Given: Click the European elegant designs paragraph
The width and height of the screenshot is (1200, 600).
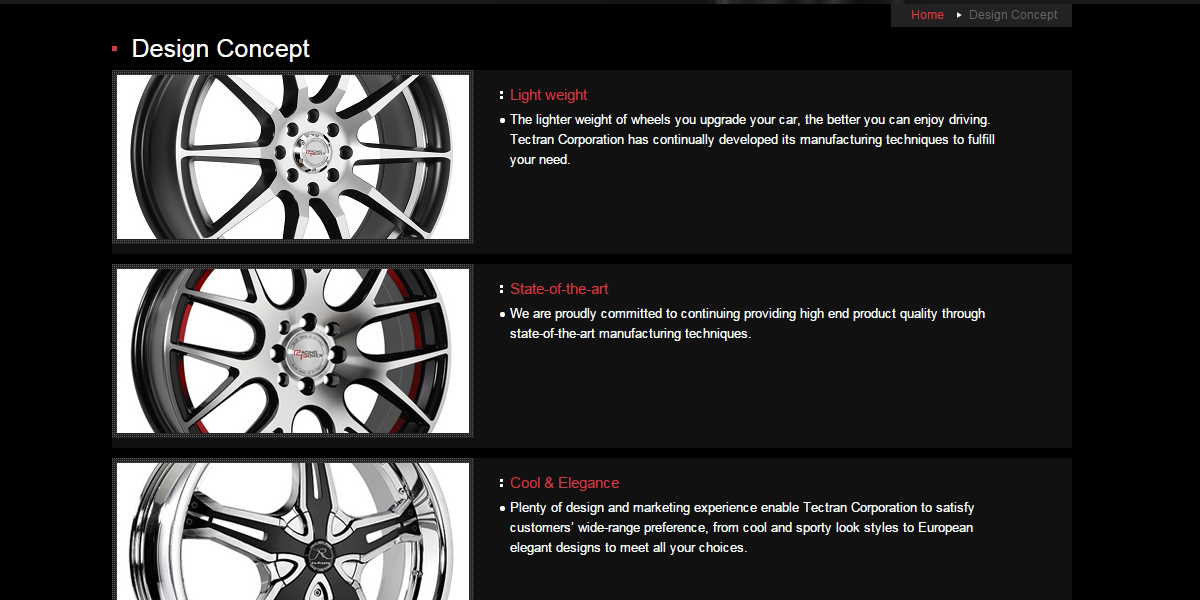Looking at the screenshot, I should 742,527.
